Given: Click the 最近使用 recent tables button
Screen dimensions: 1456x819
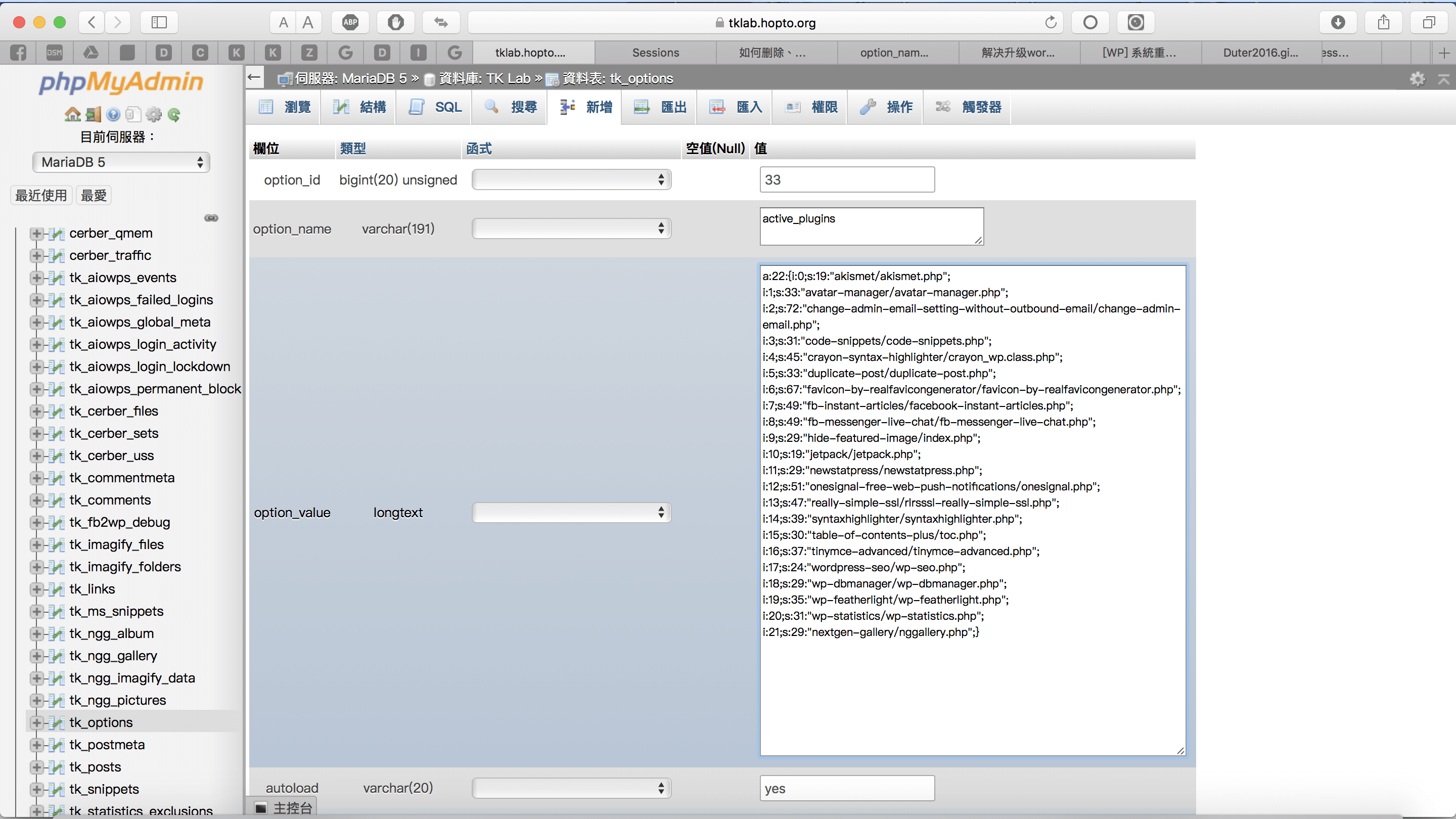Looking at the screenshot, I should (40, 196).
